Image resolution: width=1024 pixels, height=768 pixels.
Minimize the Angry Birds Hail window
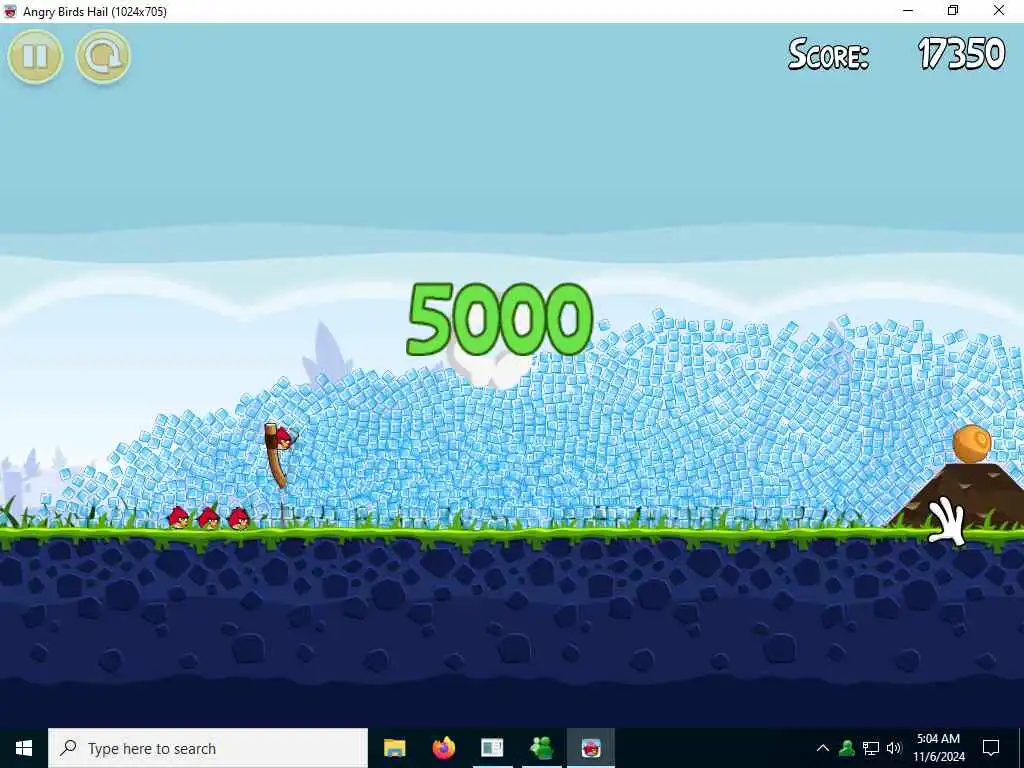908,11
